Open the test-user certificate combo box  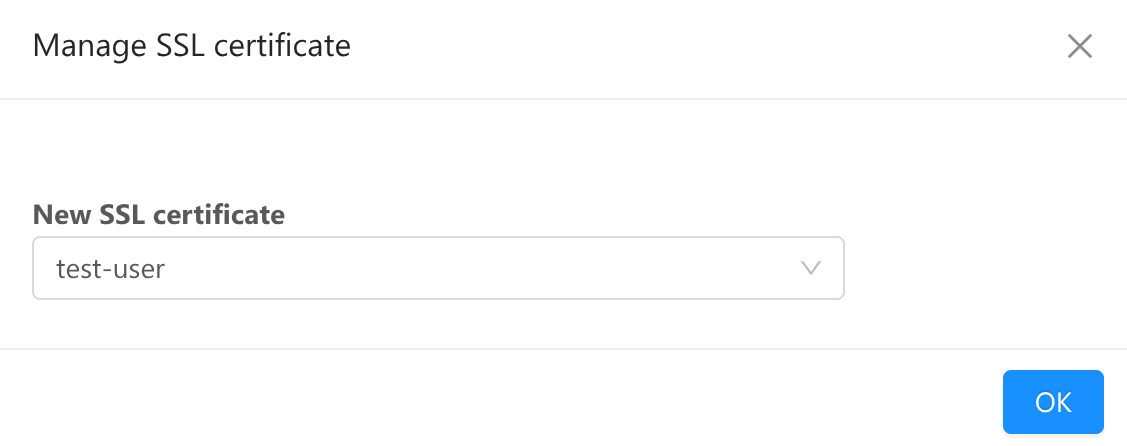click(438, 268)
